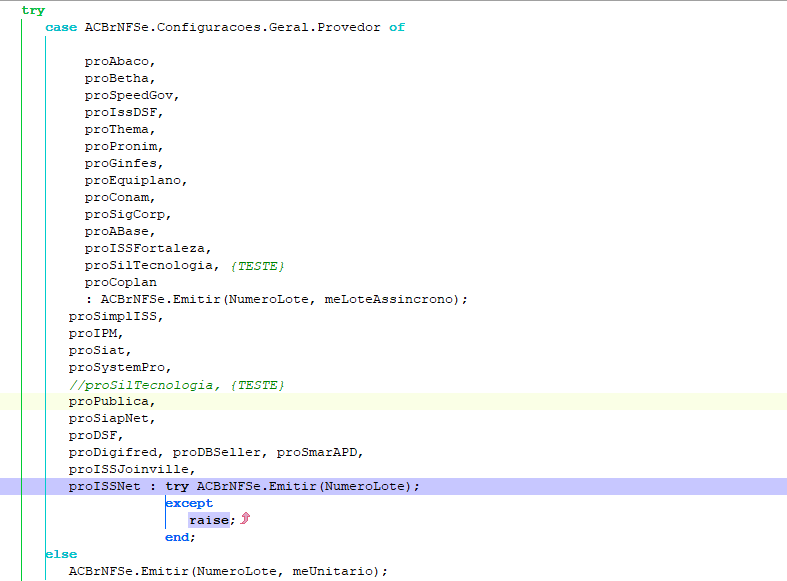Image resolution: width=787 pixels, height=581 pixels.
Task: Click proDSF identifier
Action: [x=93, y=435]
